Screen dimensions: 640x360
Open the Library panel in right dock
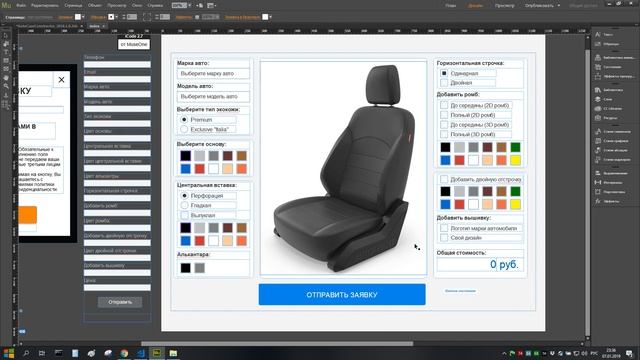[x=609, y=90]
